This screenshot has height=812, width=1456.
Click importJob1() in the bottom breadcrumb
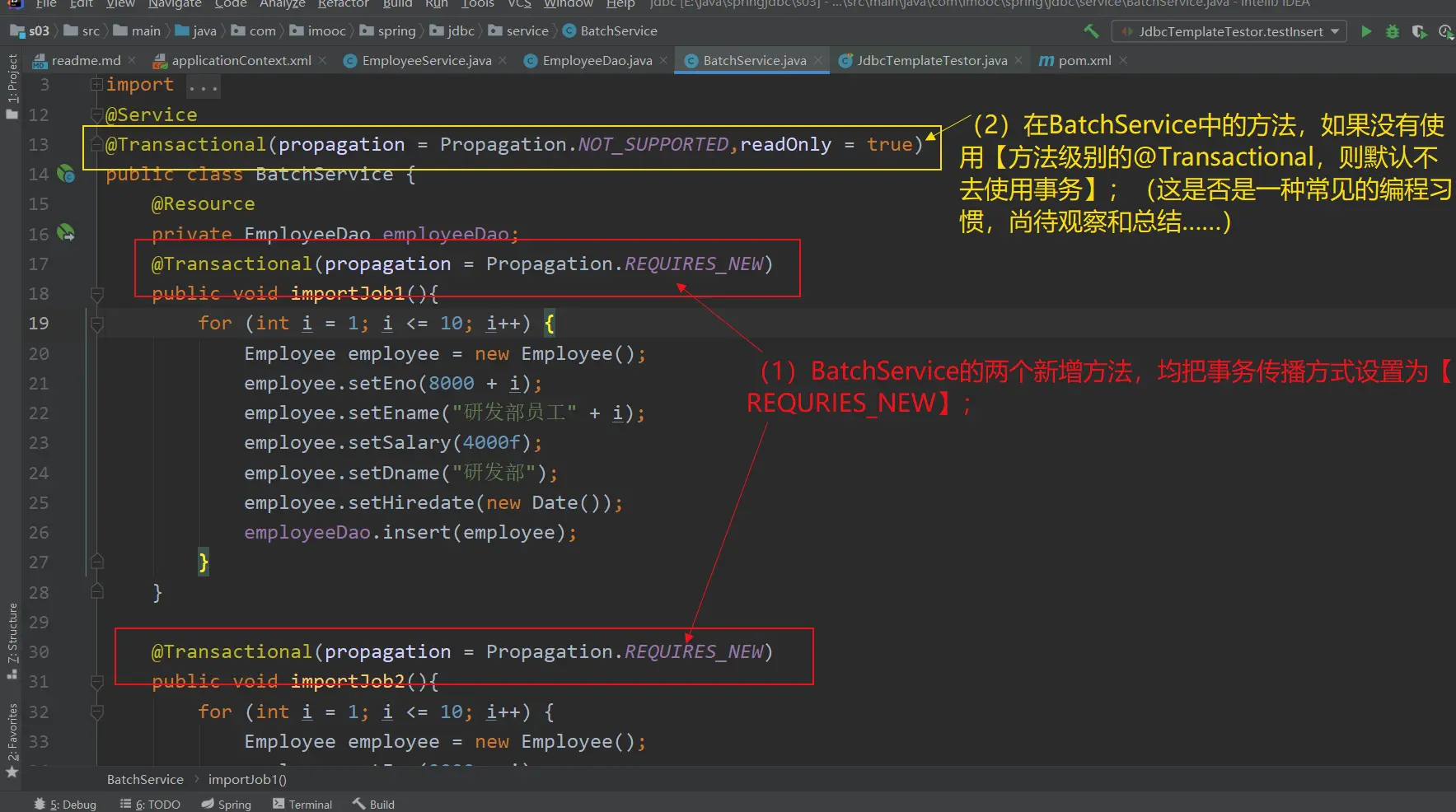coord(247,779)
